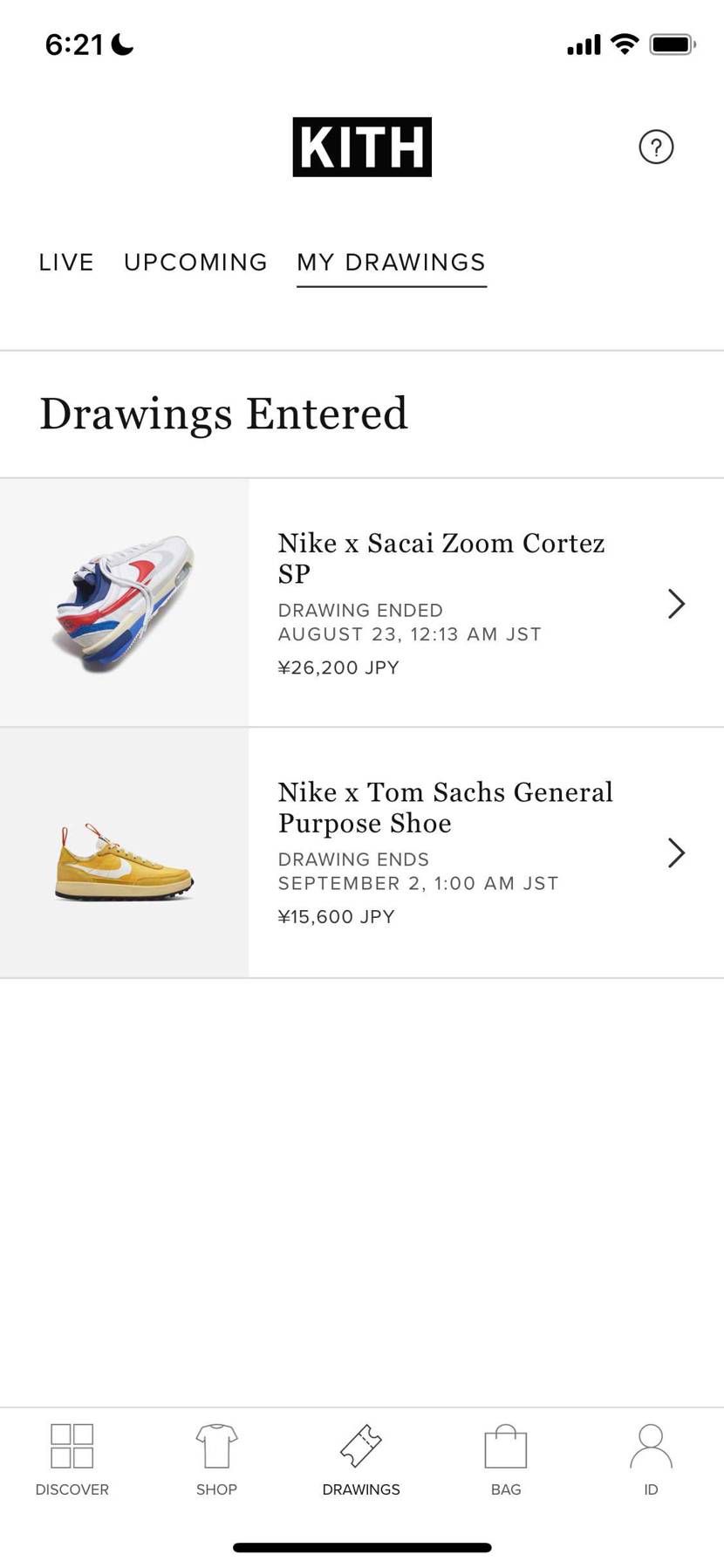Expand Sacai Zoom Cortez chevron arrow
Viewport: 724px width, 1568px height.
pos(676,604)
